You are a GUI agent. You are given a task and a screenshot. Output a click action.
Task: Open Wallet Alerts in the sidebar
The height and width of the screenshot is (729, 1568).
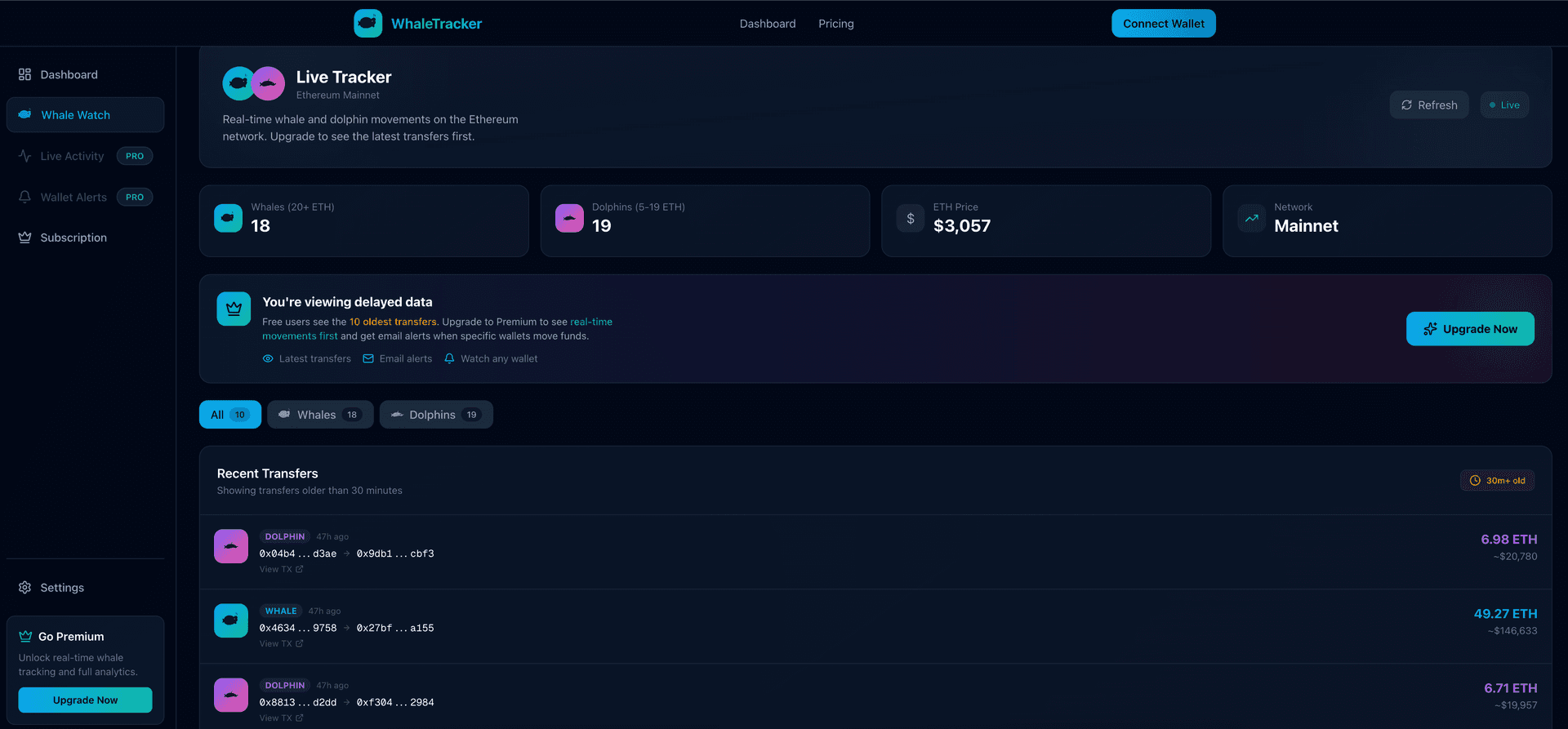point(73,197)
